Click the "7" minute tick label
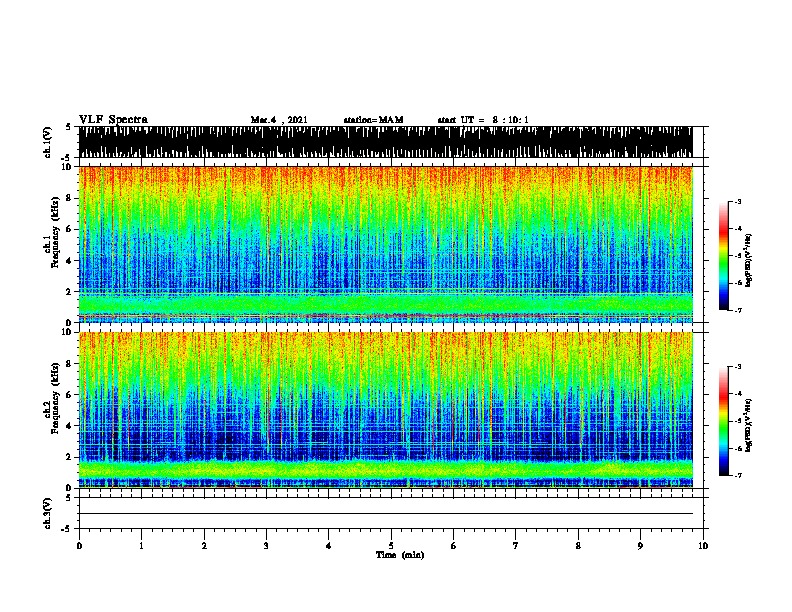Image resolution: width=792 pixels, height=612 pixels. click(516, 546)
